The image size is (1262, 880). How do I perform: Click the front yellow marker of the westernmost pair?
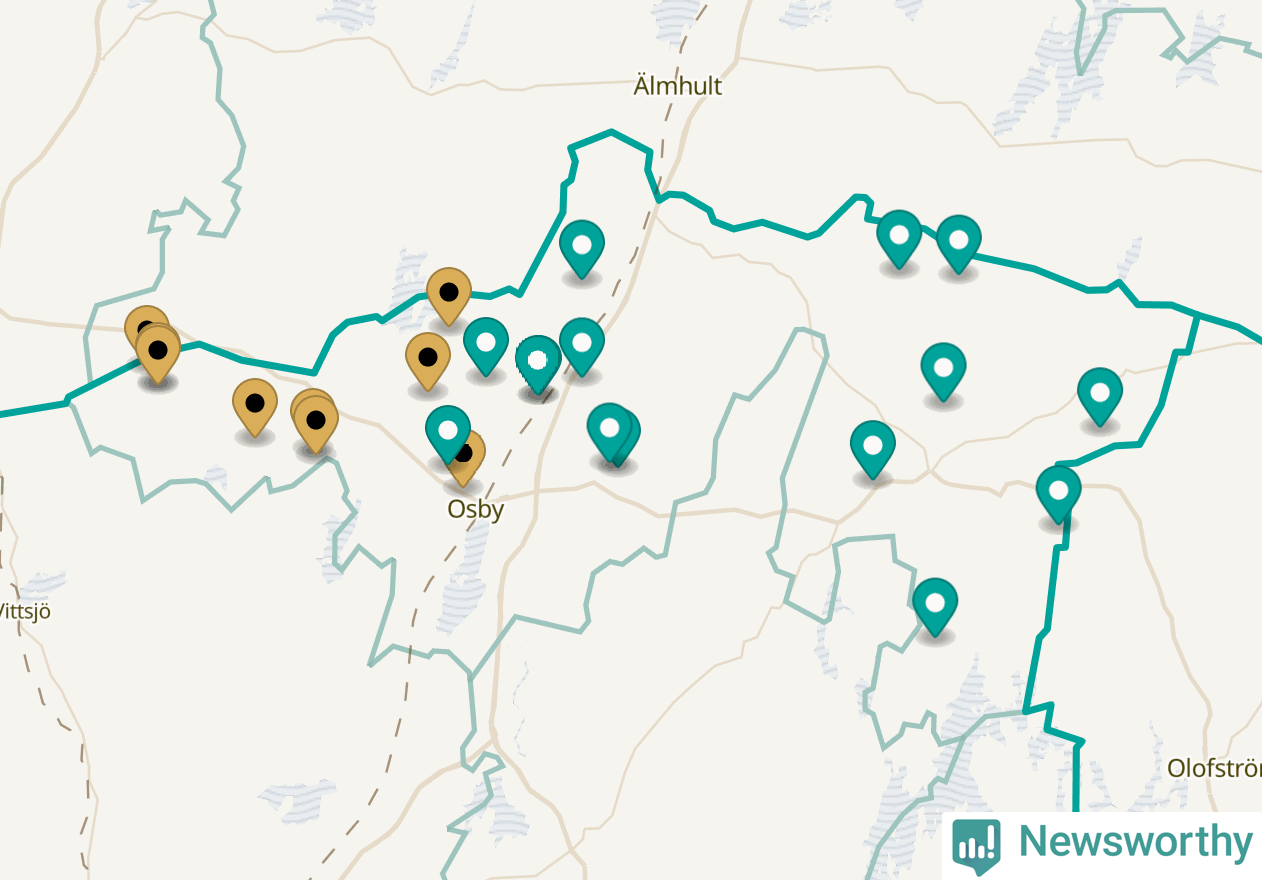click(158, 353)
